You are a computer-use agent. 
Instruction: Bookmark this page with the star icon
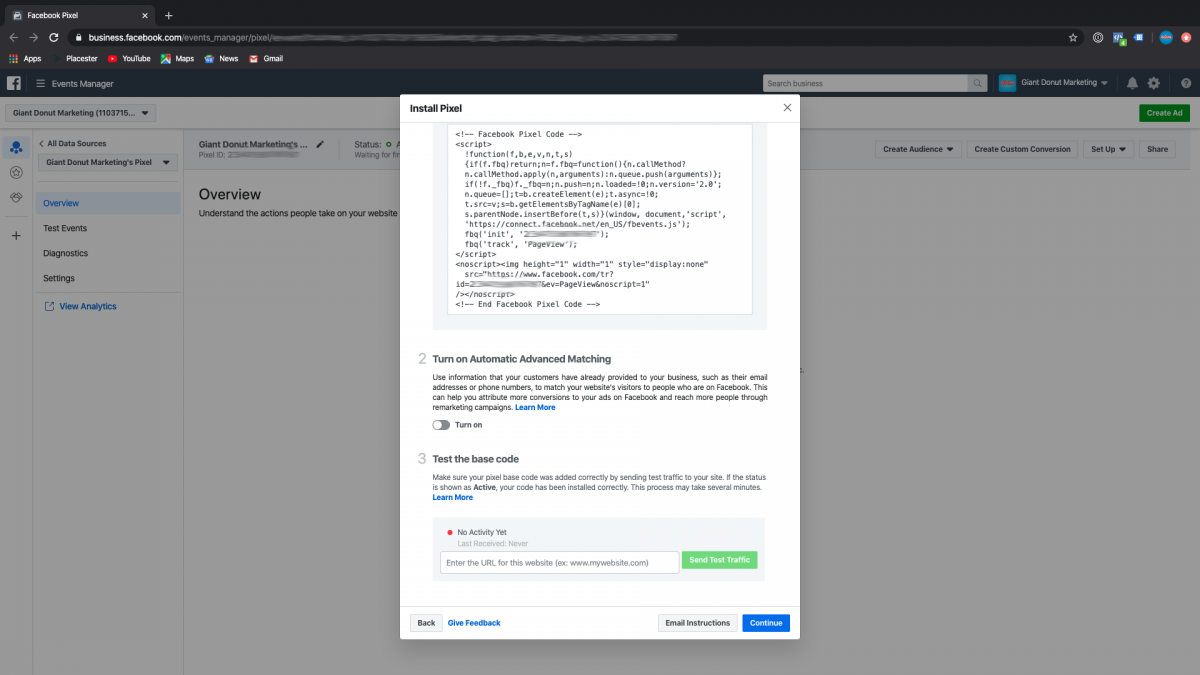[1073, 37]
